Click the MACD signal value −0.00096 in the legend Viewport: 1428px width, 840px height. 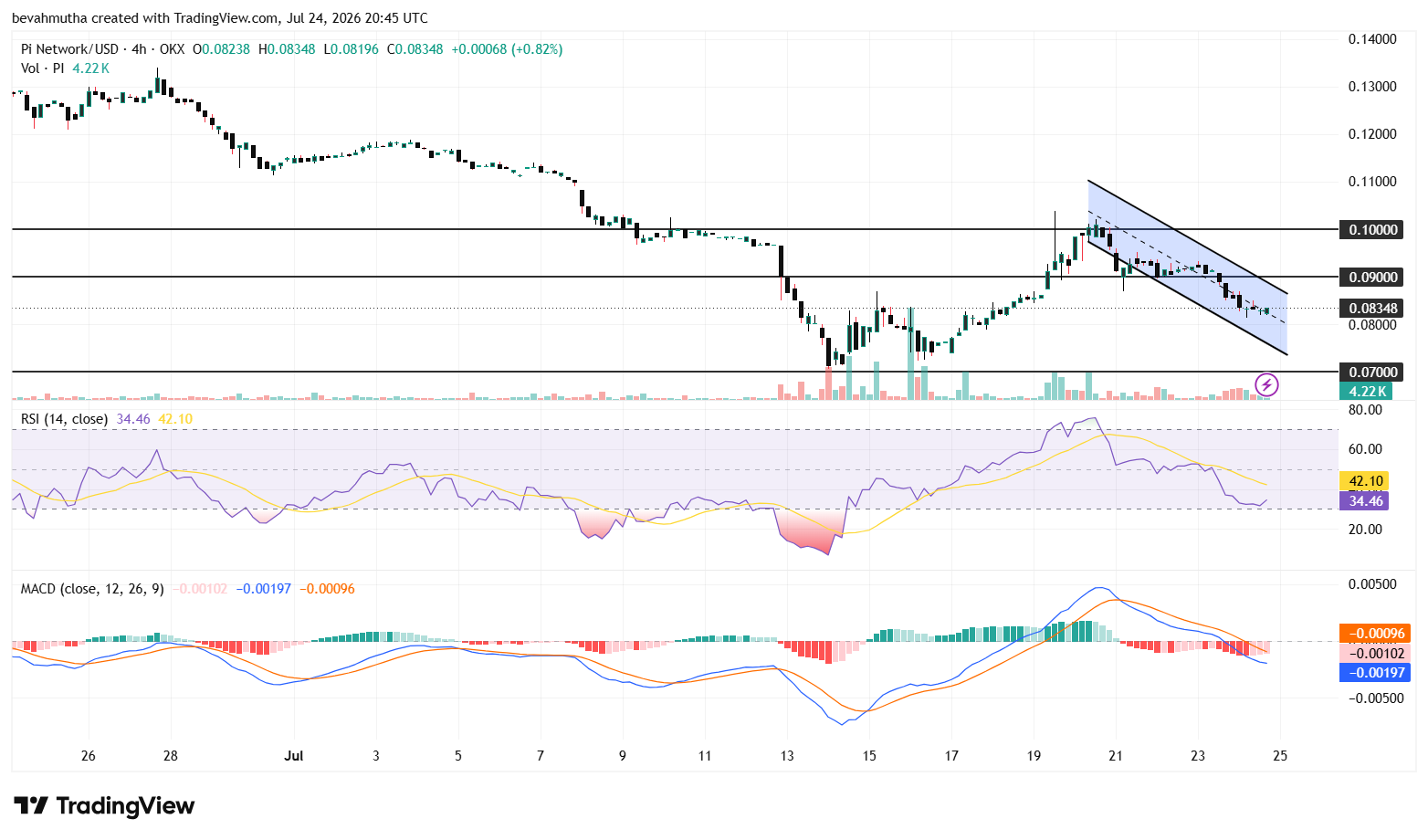[x=327, y=589]
